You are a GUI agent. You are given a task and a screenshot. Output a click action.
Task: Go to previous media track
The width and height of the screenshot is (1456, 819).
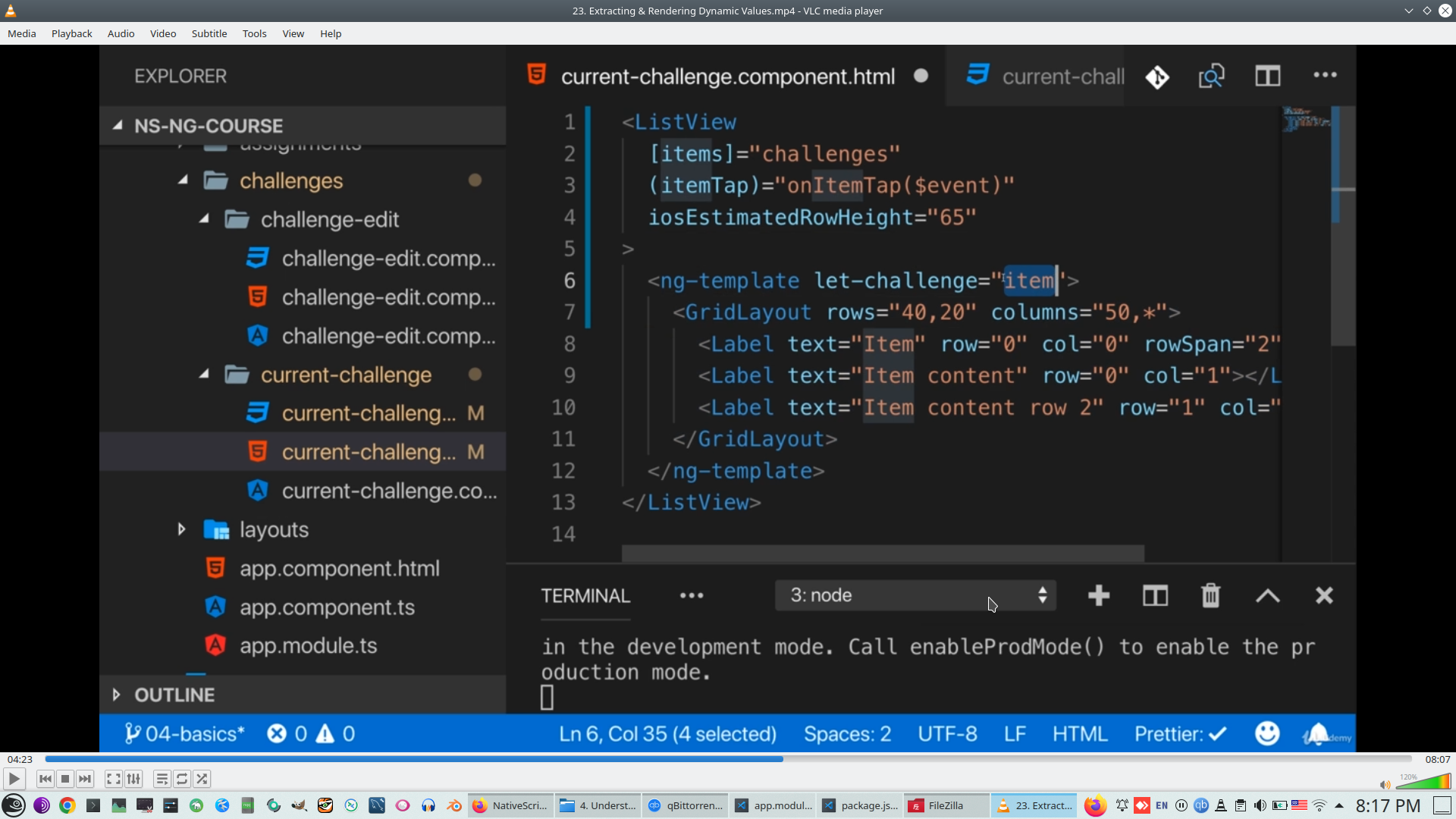[45, 779]
